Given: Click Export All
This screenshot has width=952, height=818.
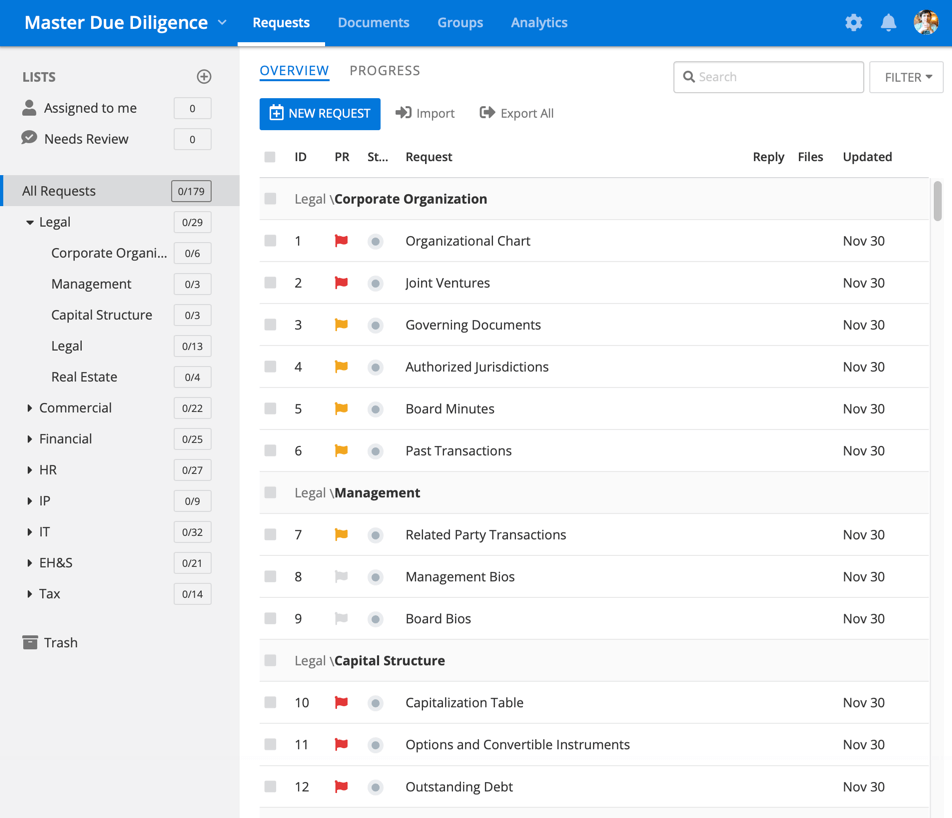Looking at the screenshot, I should click(x=517, y=113).
